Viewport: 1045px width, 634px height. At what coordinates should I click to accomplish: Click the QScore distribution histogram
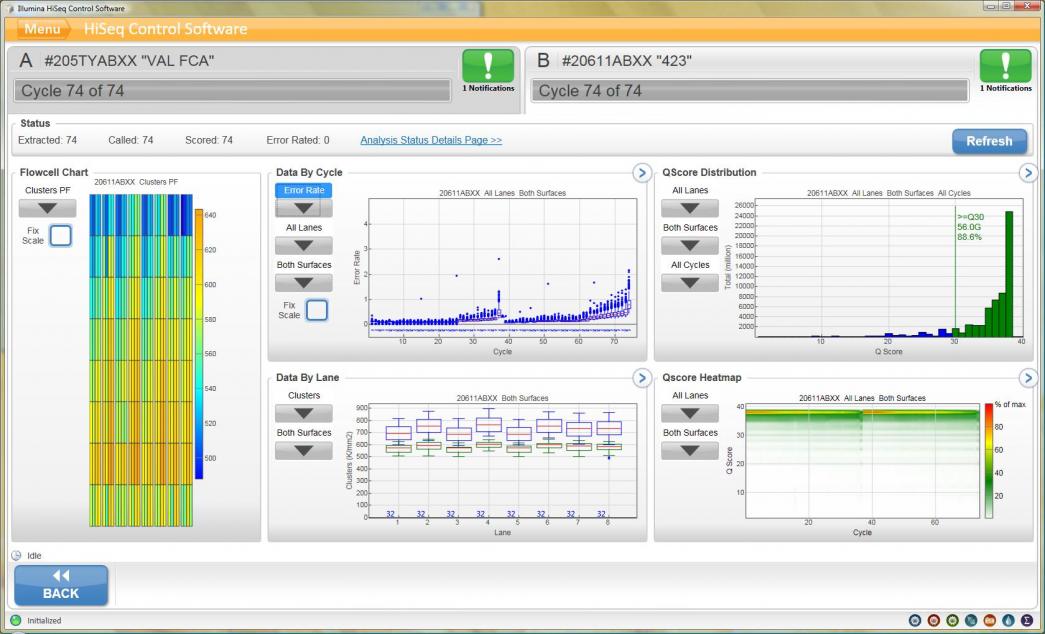pyautogui.click(x=889, y=267)
